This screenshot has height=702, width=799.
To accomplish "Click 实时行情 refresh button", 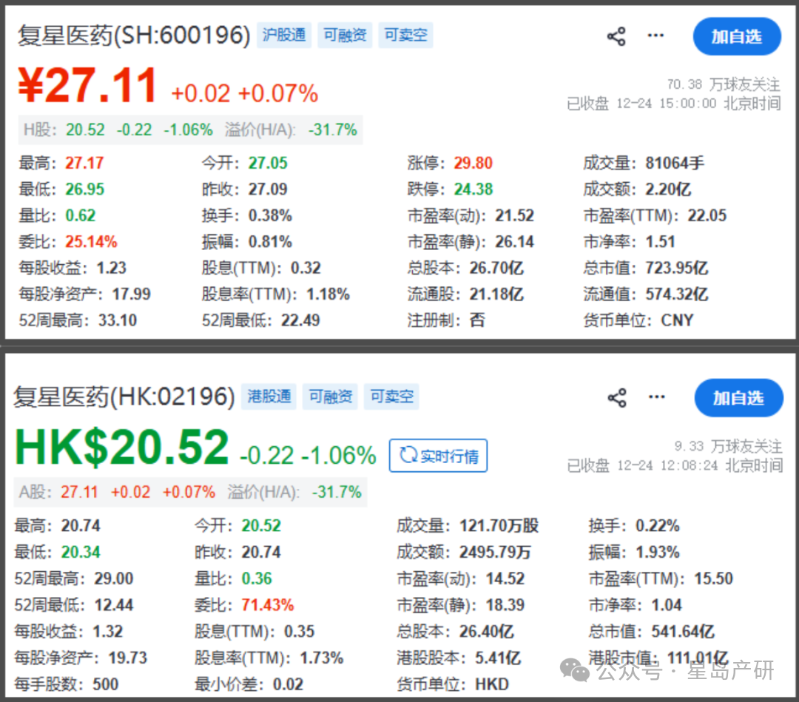I will coord(438,455).
